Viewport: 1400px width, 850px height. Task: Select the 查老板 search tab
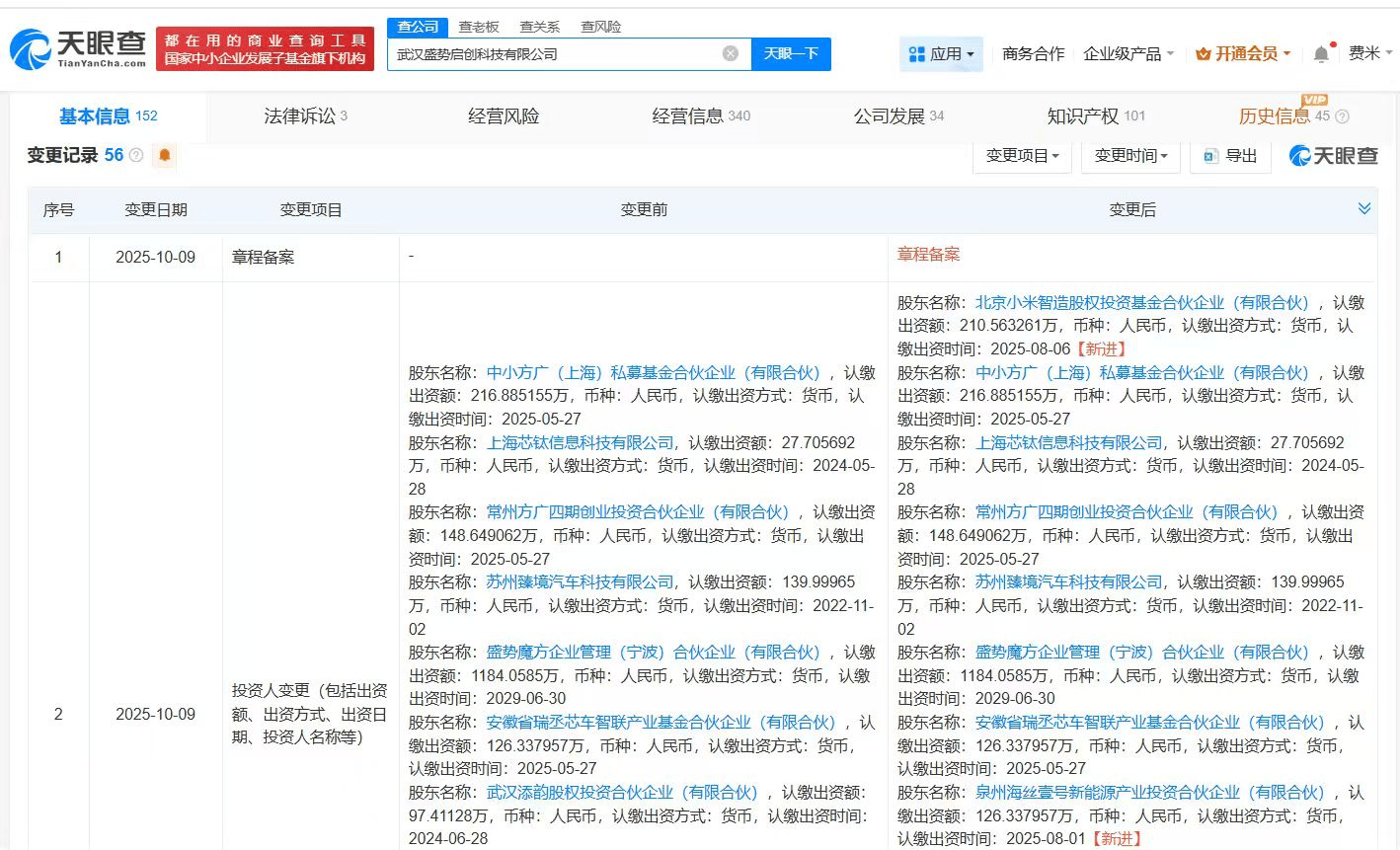(479, 27)
